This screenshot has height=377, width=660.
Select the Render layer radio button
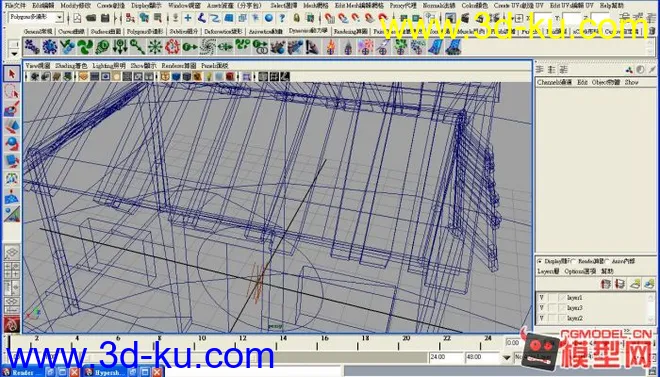pos(573,261)
